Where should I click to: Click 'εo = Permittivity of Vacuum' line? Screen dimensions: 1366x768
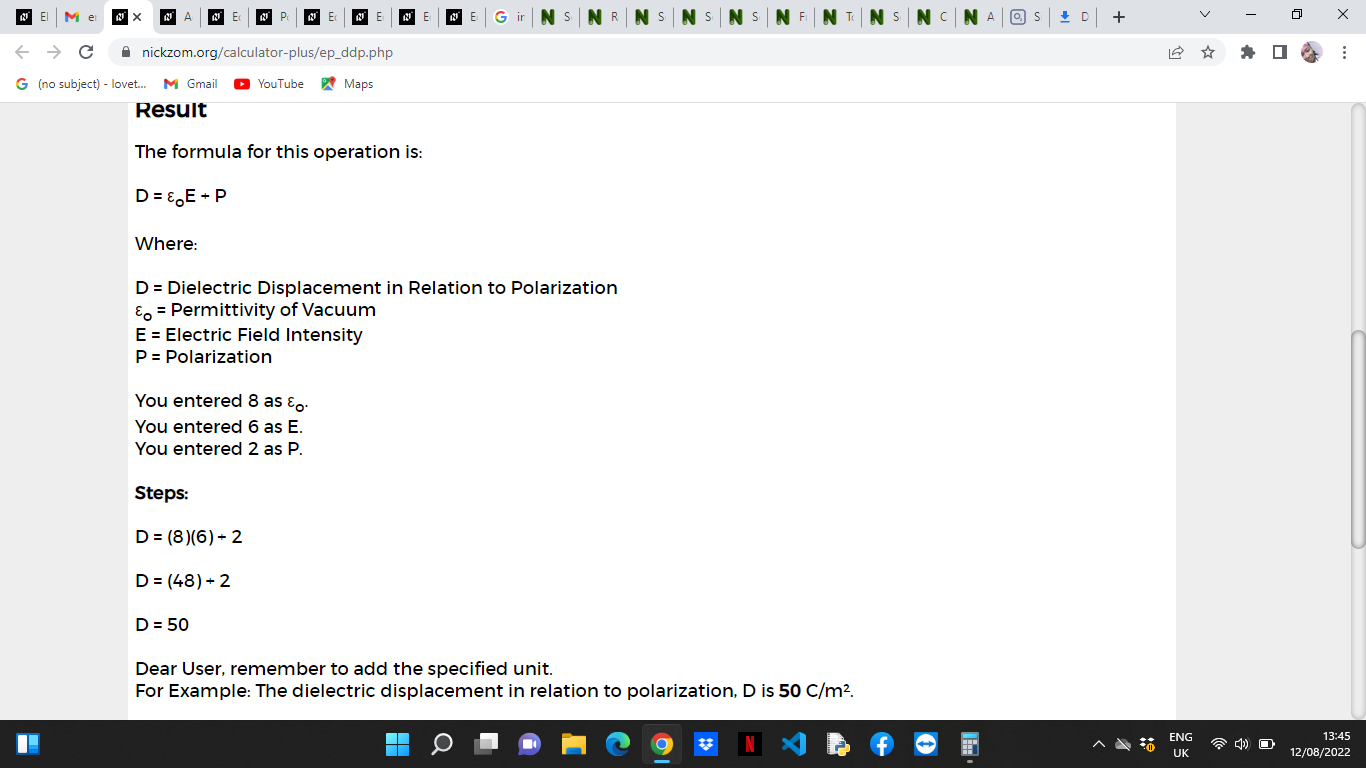[x=255, y=311]
